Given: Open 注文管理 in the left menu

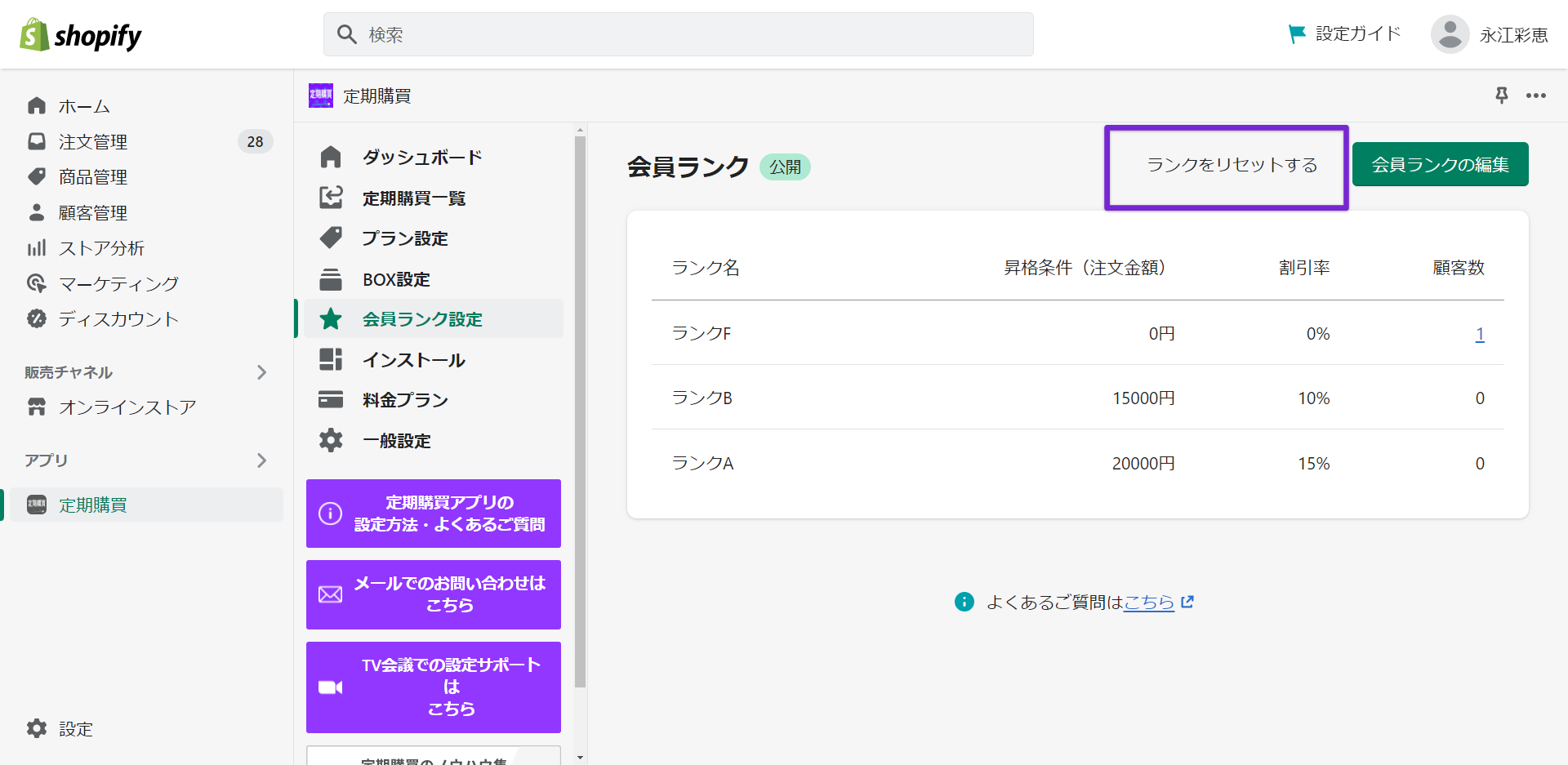Looking at the screenshot, I should tap(93, 142).
